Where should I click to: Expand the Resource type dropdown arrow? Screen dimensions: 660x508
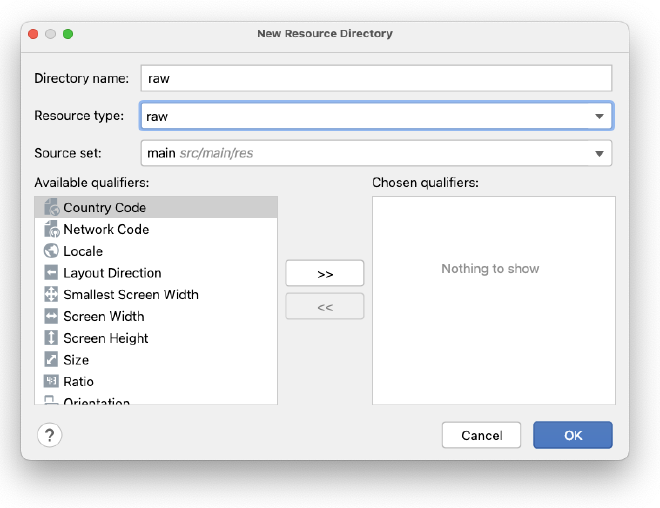[x=599, y=116]
